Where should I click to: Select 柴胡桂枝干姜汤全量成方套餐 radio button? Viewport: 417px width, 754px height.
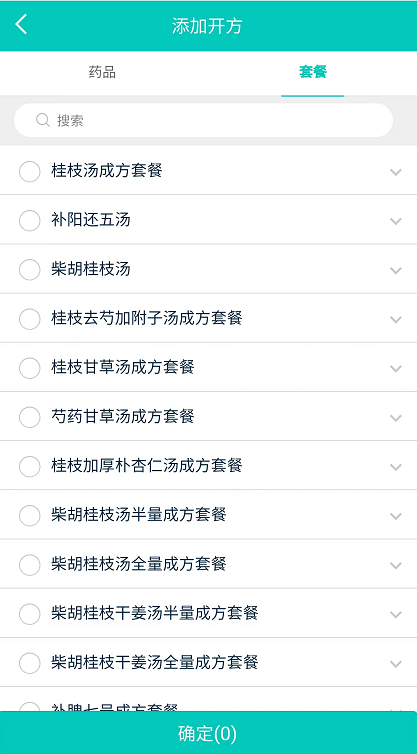point(30,663)
